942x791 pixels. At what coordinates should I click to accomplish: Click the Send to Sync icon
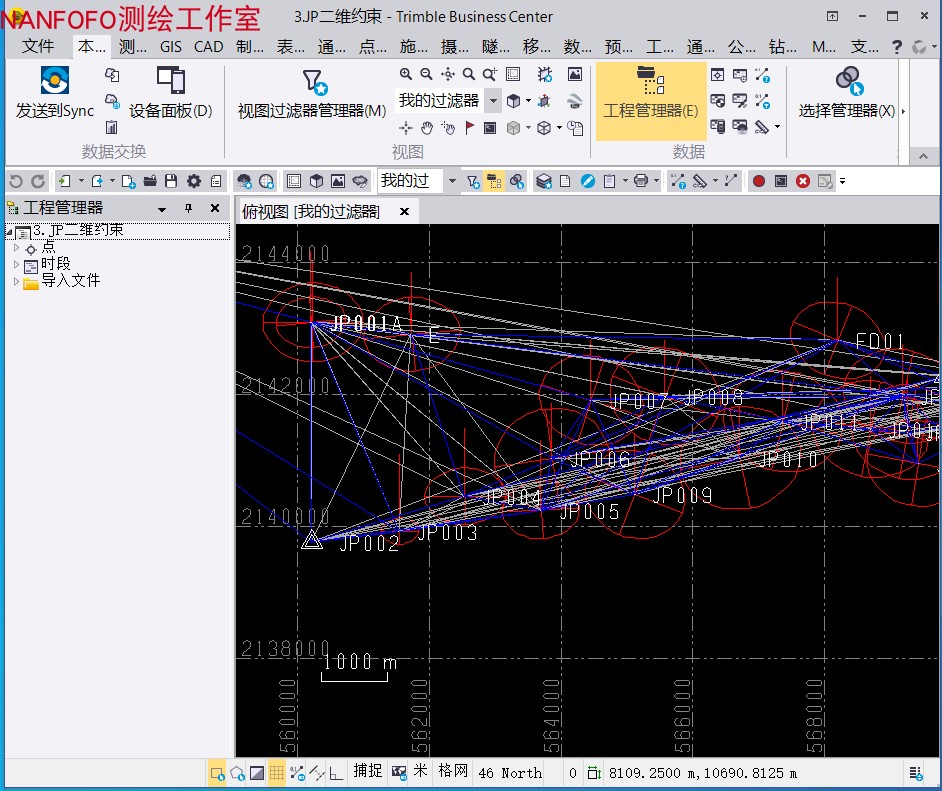[x=54, y=81]
